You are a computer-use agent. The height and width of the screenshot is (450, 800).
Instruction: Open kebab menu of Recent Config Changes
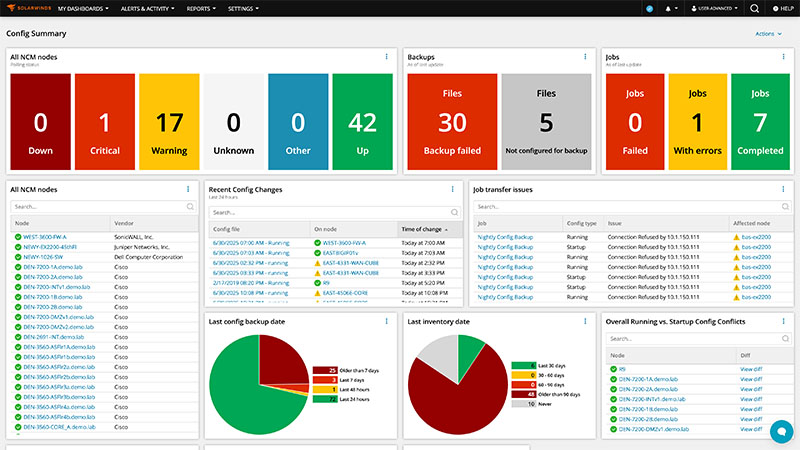click(453, 189)
